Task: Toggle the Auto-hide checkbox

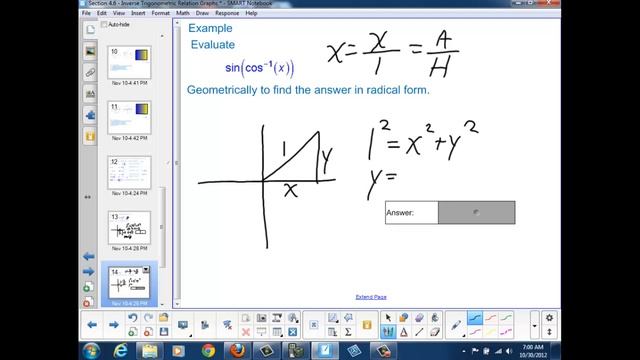Action: pyautogui.click(x=104, y=24)
